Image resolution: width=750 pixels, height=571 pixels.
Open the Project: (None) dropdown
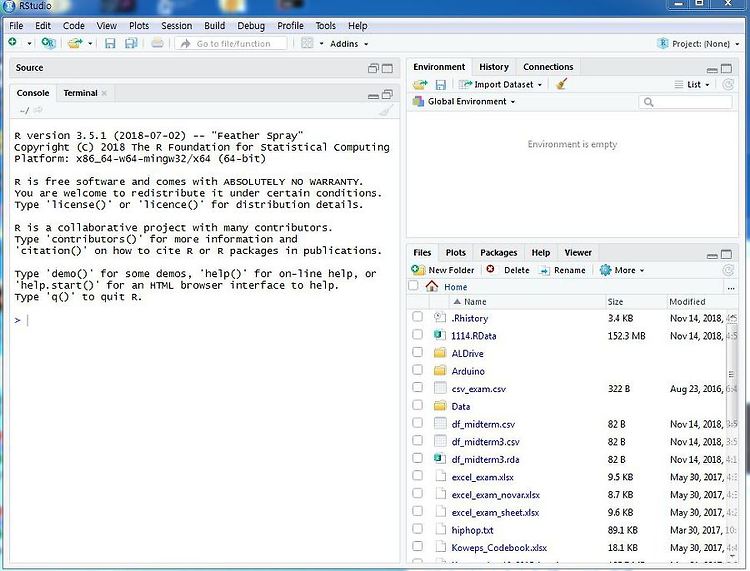699,44
